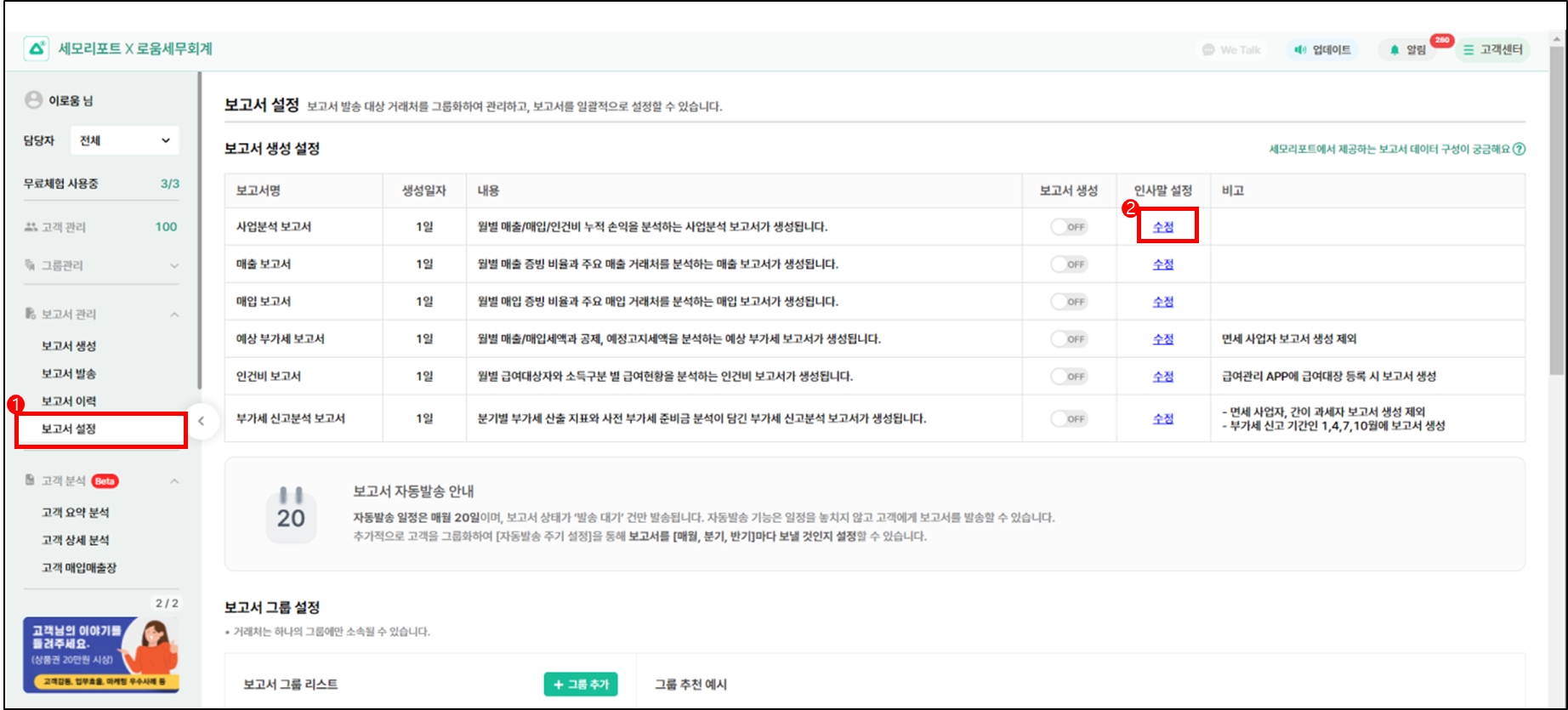The width and height of the screenshot is (1568, 710).
Task: Toggle 매출 보고서 generation on
Action: (1069, 264)
